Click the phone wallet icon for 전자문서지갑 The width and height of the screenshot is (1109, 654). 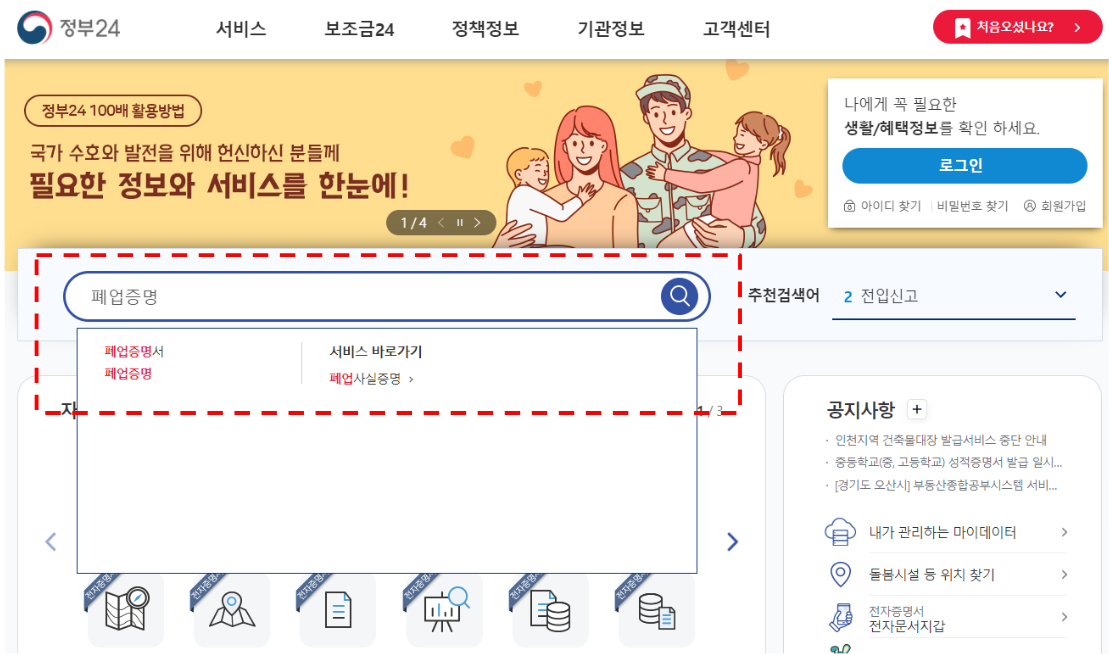(x=841, y=617)
